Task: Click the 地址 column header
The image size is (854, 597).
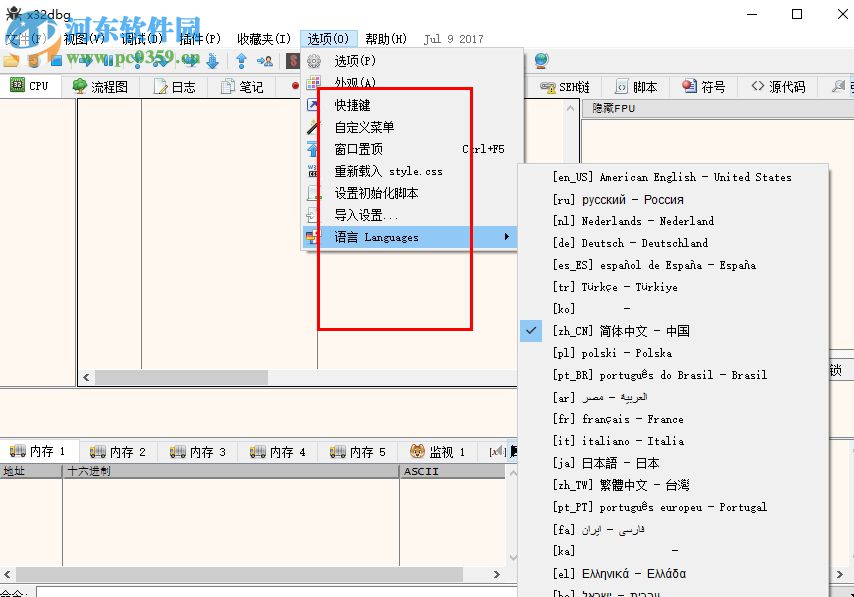Action: click(x=31, y=471)
